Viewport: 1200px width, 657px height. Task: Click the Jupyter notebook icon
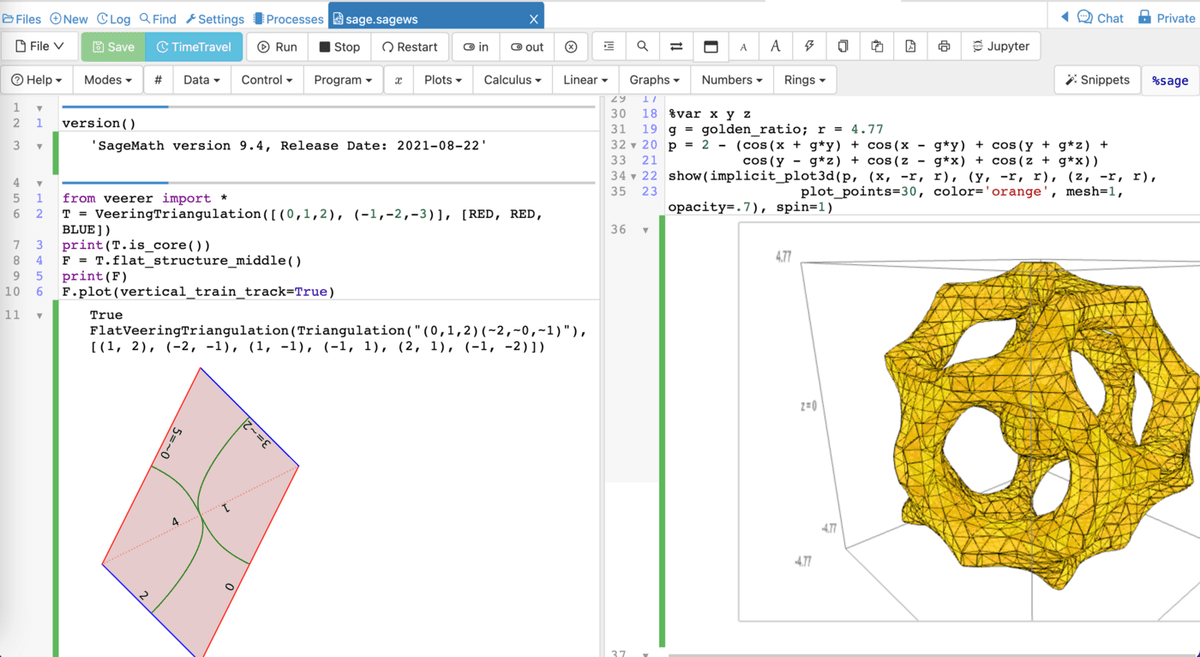coord(1000,46)
